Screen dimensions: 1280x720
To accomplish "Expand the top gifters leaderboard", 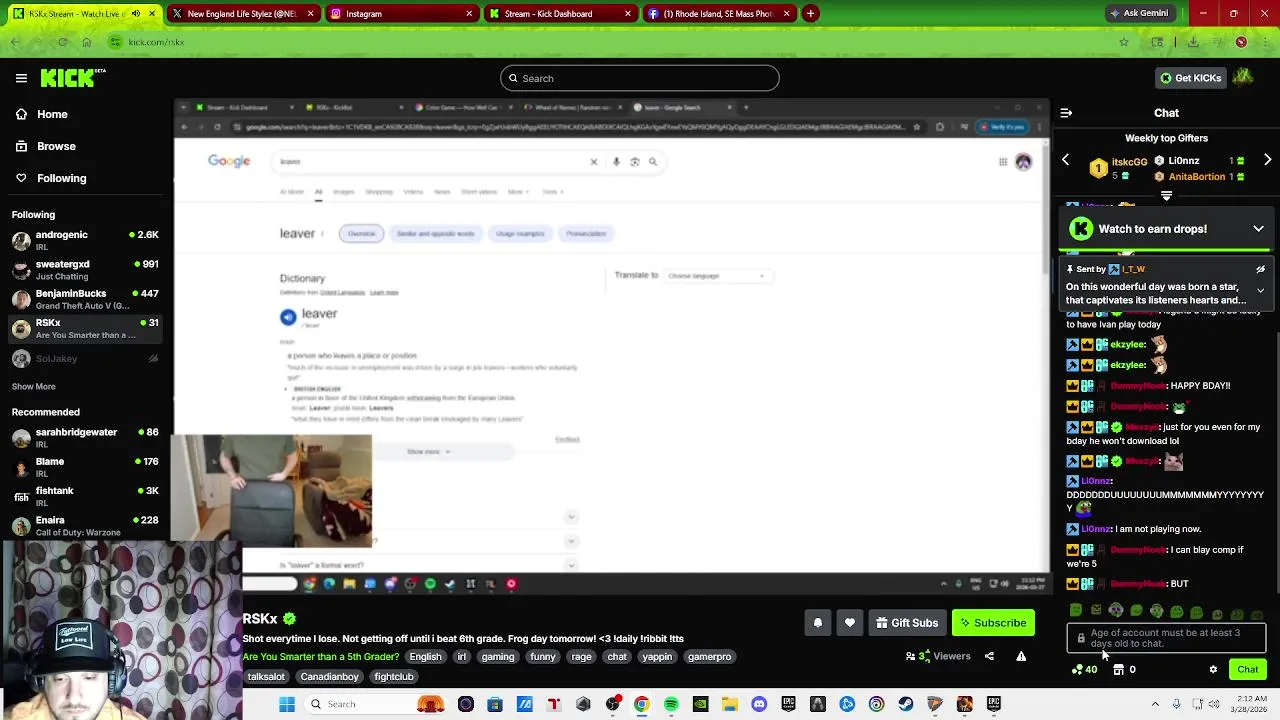I will pyautogui.click(x=1166, y=196).
